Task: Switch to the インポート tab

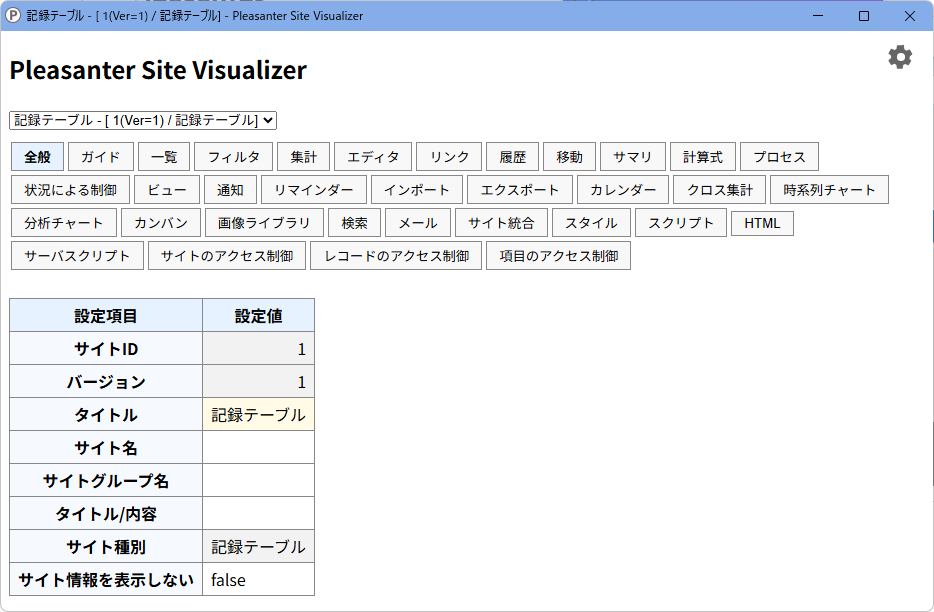Action: (417, 189)
